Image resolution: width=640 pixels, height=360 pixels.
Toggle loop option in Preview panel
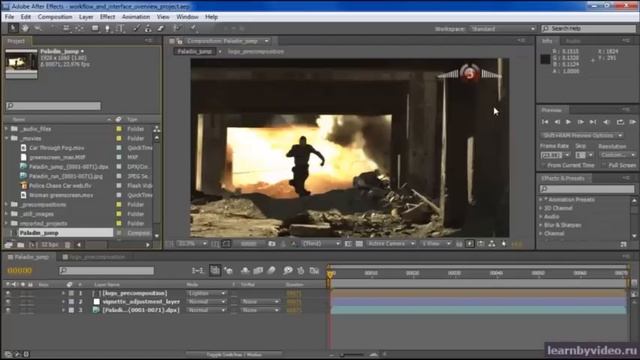[x=620, y=122]
